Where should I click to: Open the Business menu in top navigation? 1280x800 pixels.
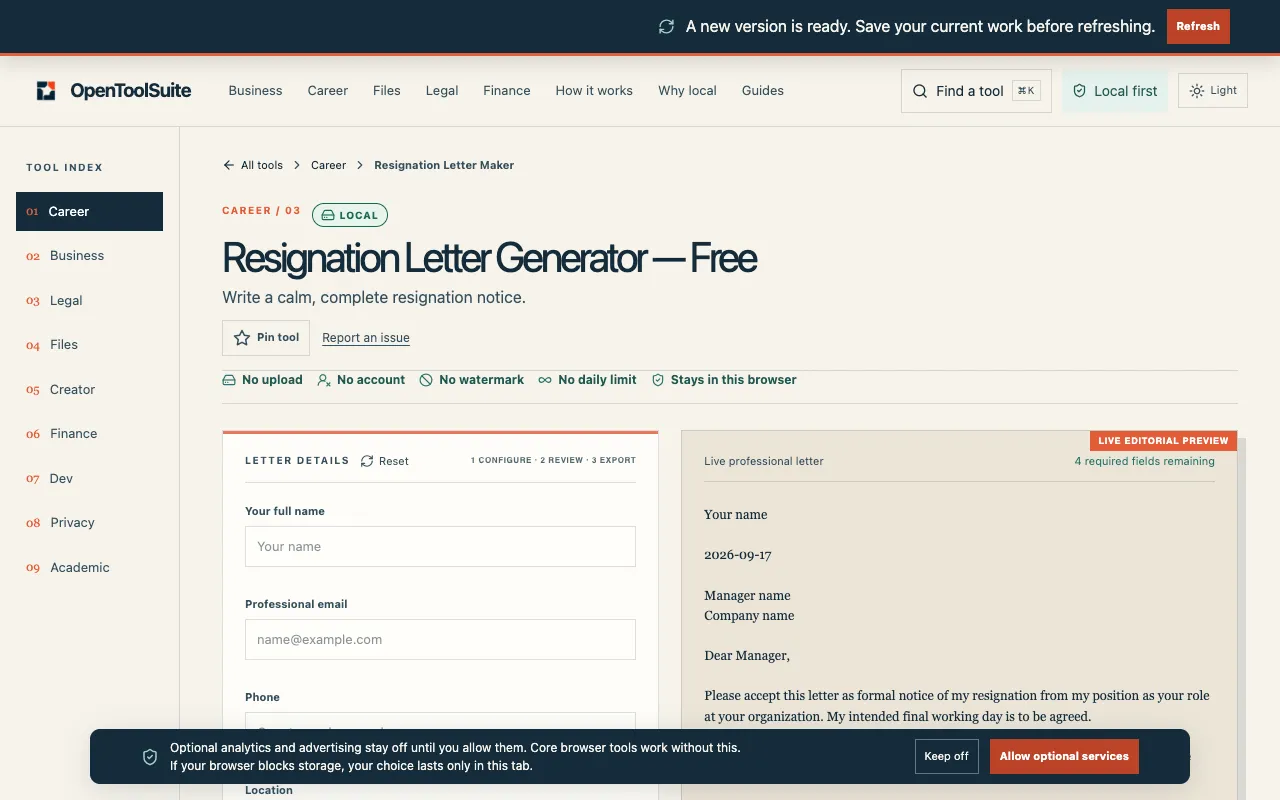pyautogui.click(x=255, y=90)
